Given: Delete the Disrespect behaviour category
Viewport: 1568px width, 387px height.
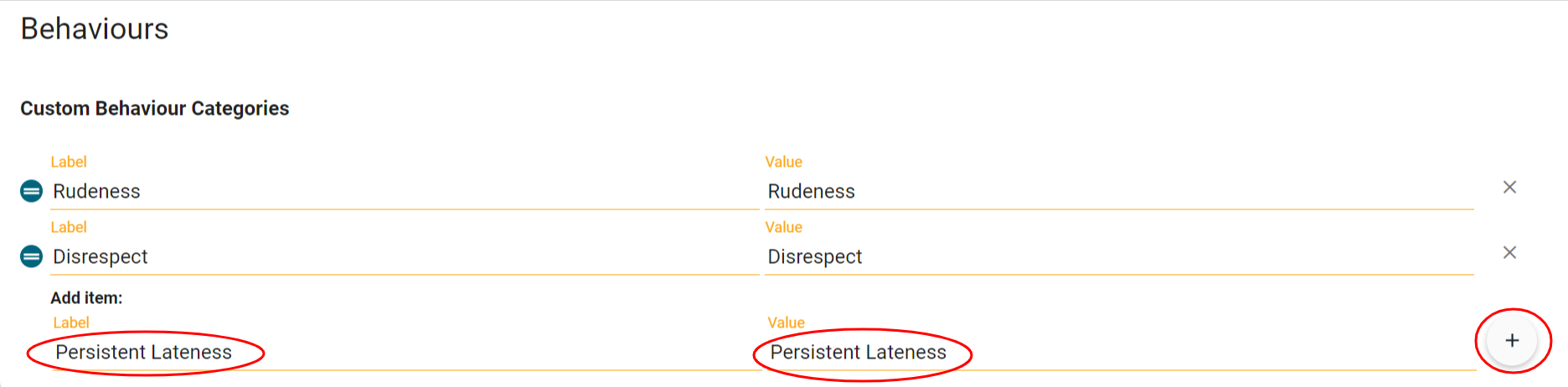Looking at the screenshot, I should point(1509,253).
